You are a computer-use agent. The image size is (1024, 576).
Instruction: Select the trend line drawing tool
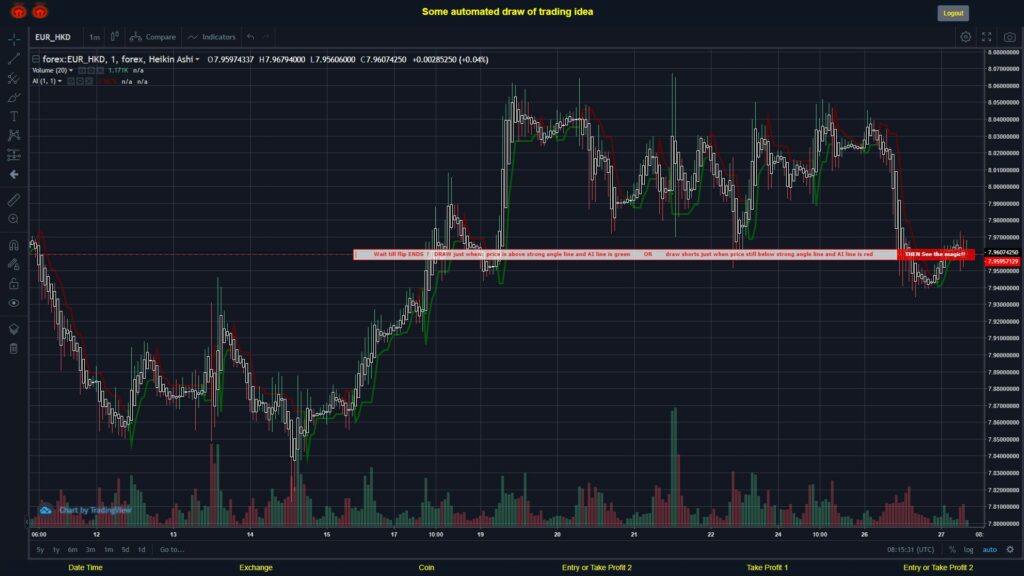14,59
